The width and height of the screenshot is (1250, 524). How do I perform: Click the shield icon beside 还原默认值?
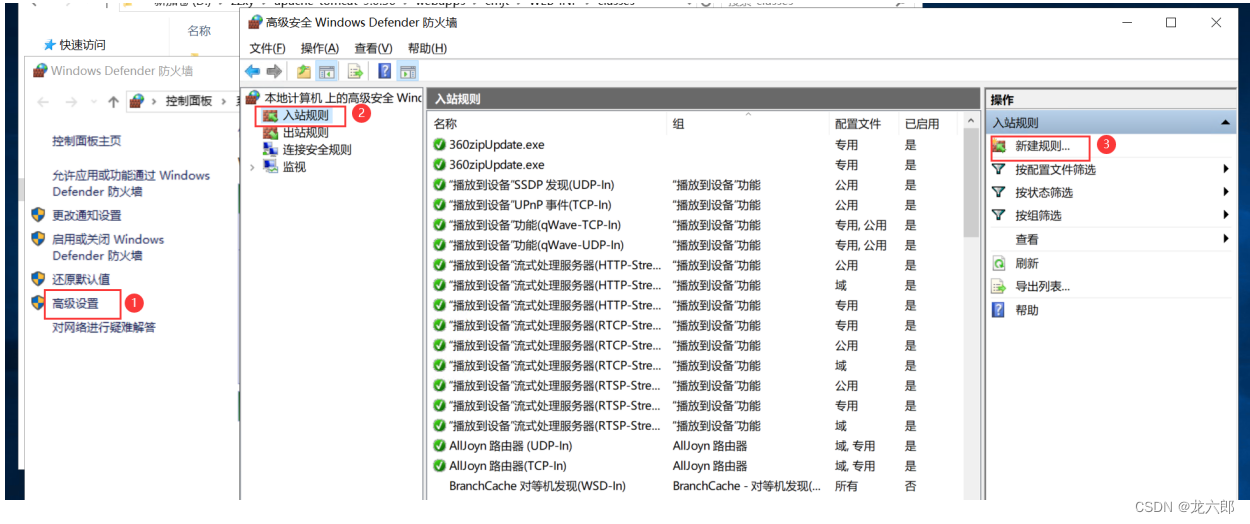tap(38, 279)
